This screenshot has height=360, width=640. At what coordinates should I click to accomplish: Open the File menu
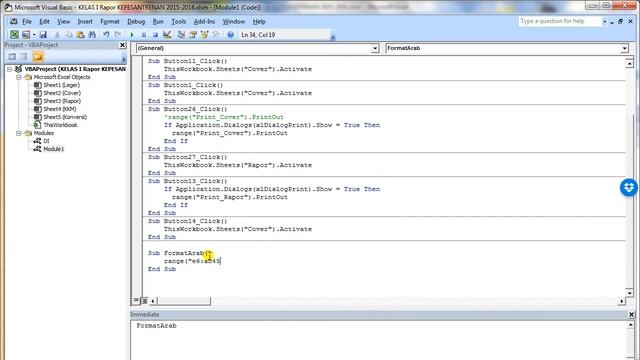coord(27,22)
